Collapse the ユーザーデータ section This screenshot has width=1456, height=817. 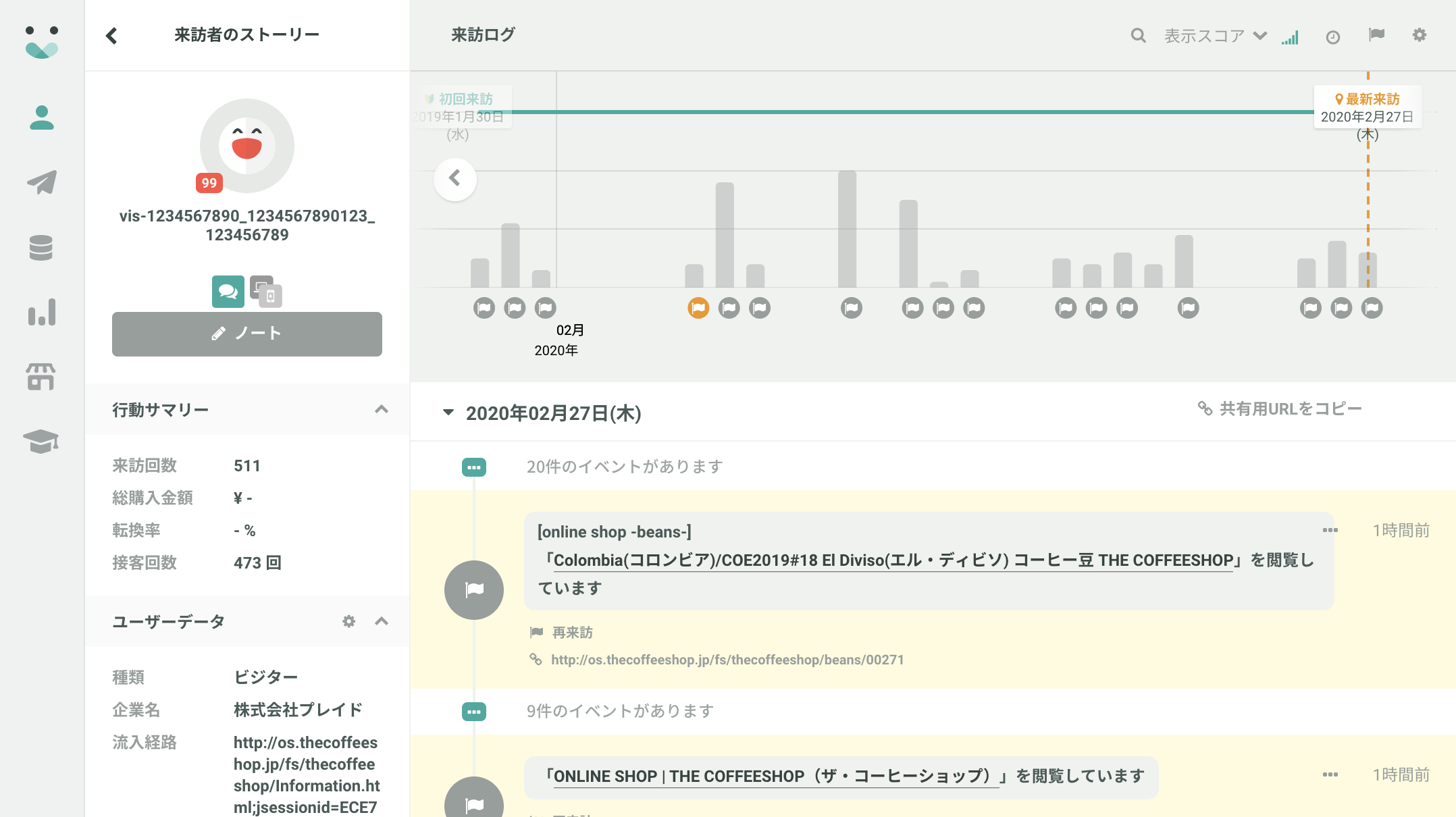(382, 621)
